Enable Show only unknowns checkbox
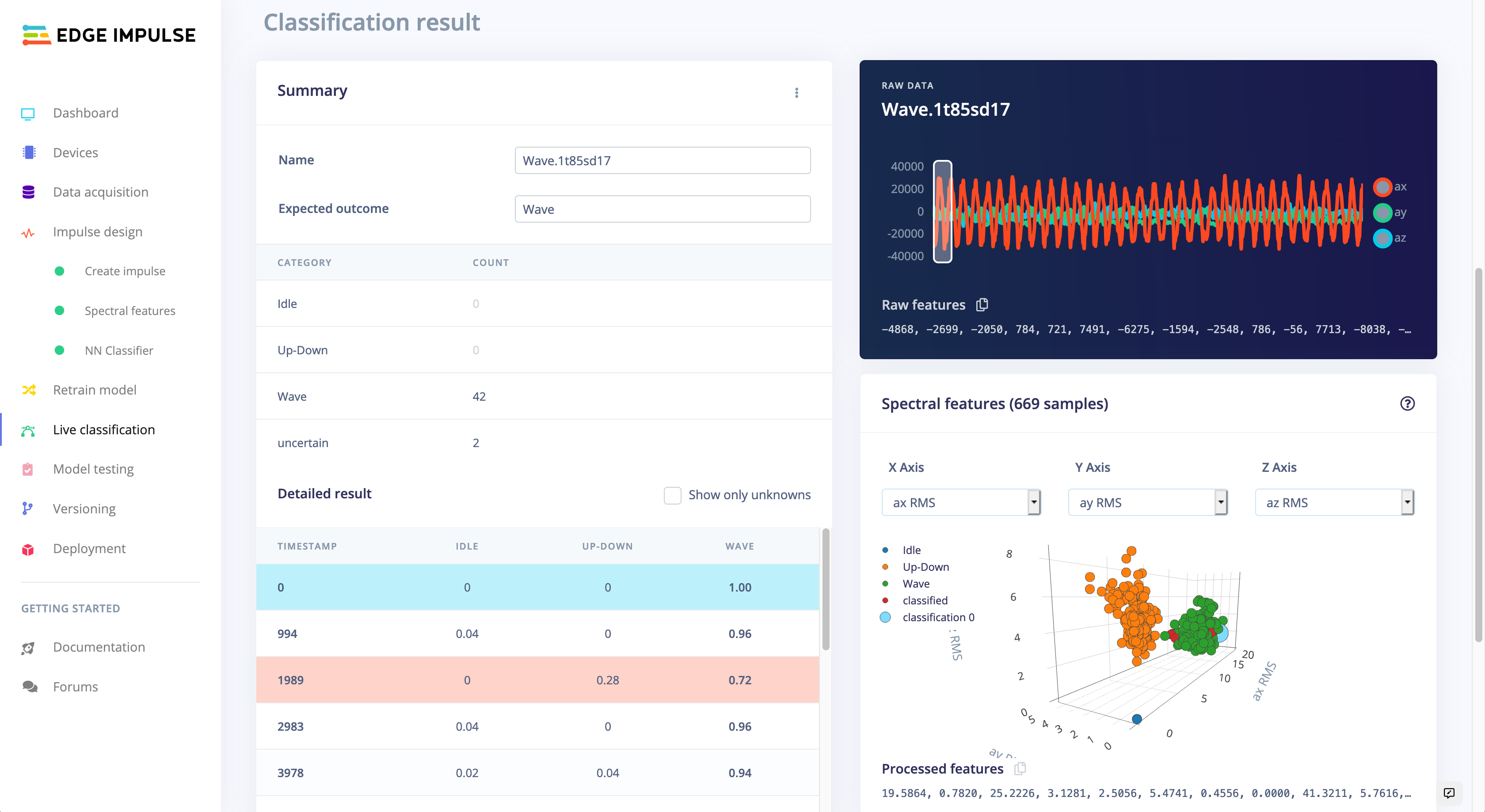 pos(672,495)
